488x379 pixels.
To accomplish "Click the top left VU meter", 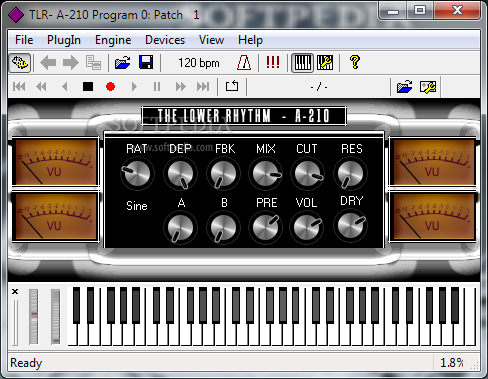I will [56, 162].
